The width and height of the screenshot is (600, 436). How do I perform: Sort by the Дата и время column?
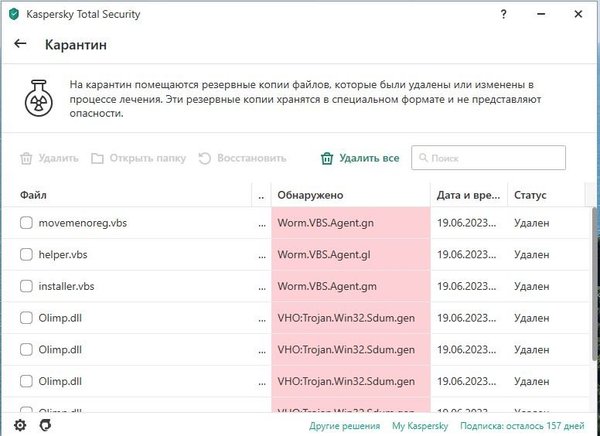point(468,194)
